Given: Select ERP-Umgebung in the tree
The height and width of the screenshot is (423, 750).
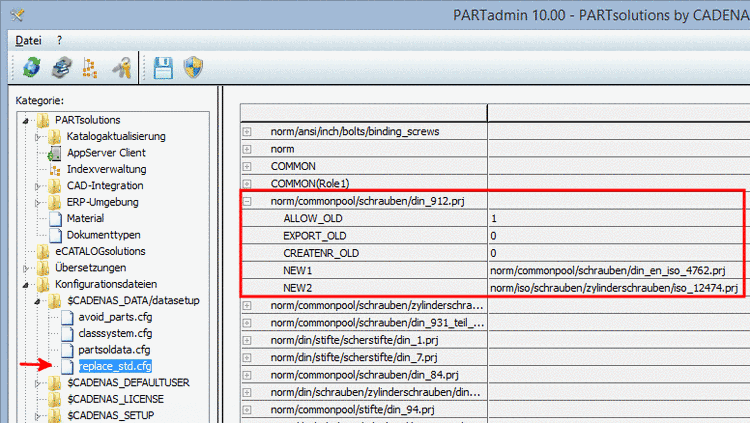Looking at the screenshot, I should [102, 202].
